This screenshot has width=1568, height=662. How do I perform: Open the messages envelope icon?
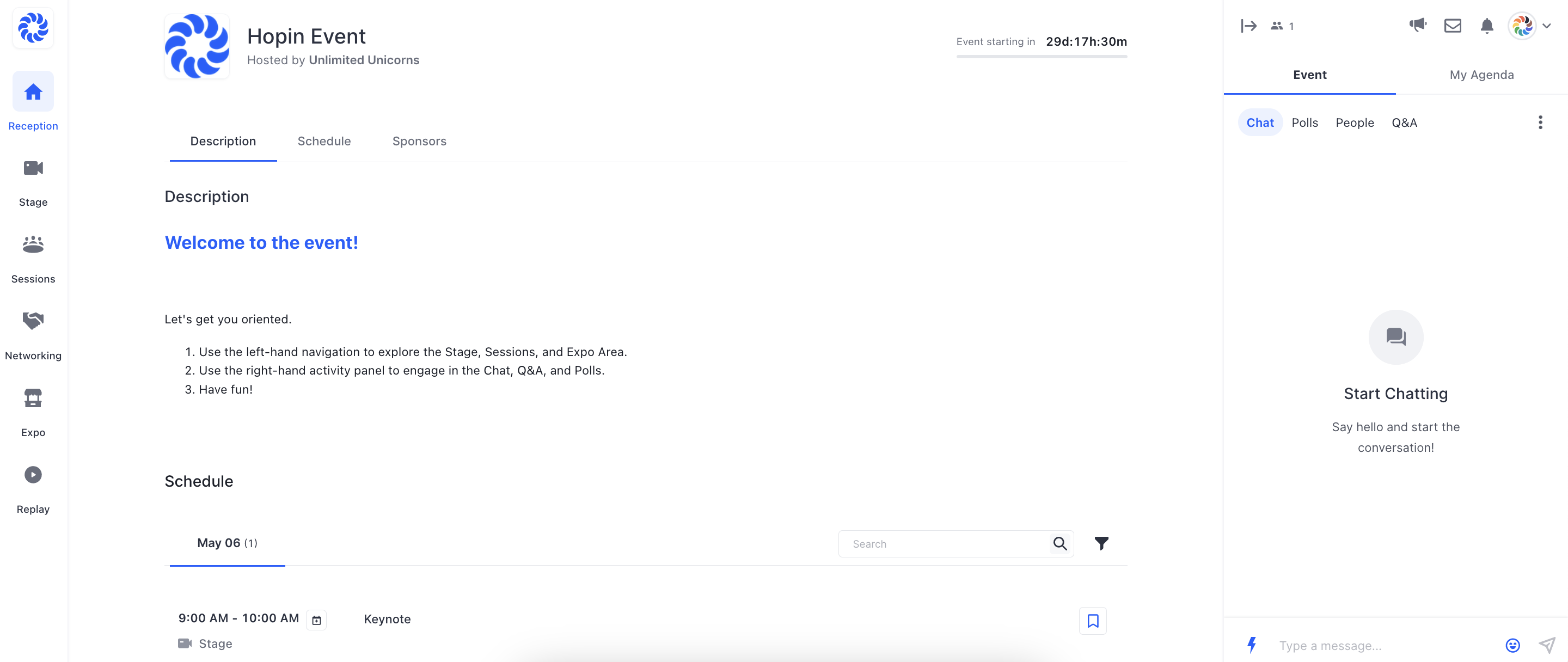1453,26
